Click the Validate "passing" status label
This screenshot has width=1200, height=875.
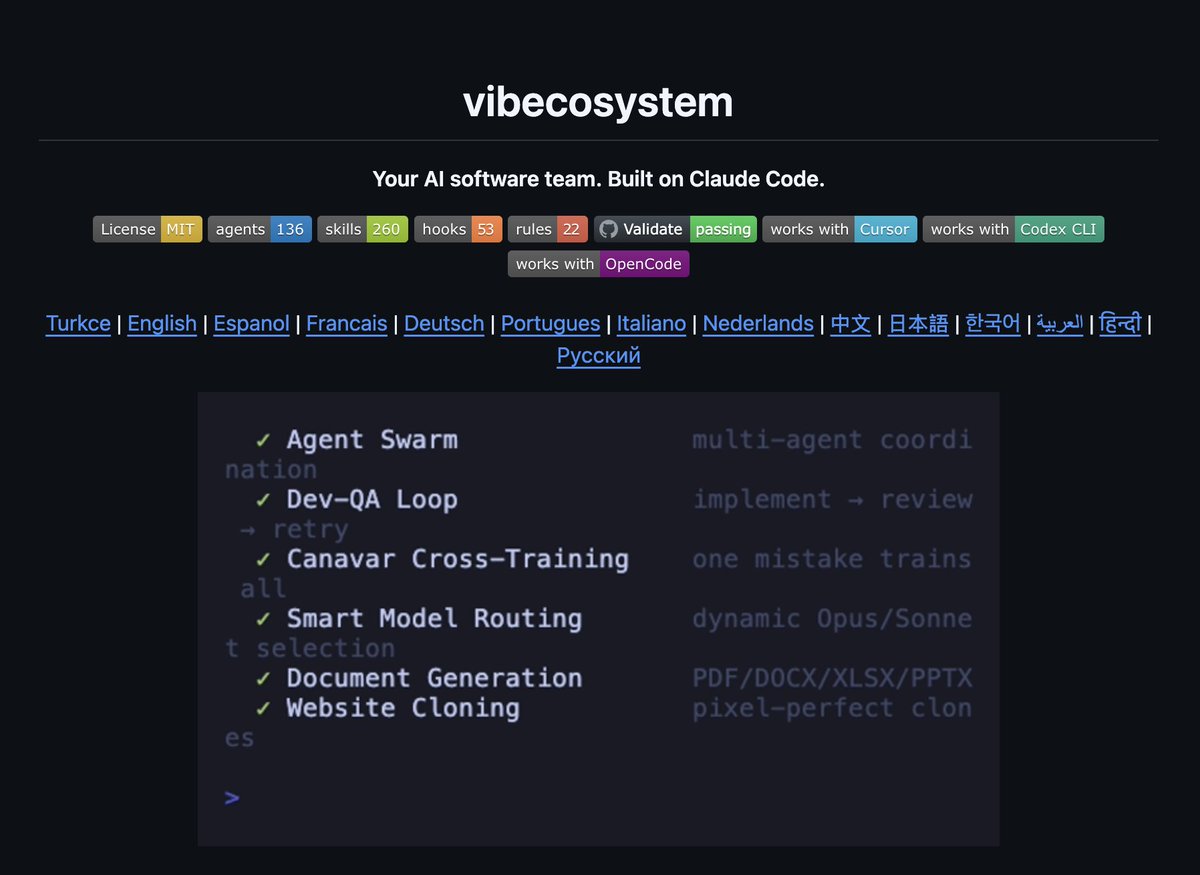[x=723, y=229]
